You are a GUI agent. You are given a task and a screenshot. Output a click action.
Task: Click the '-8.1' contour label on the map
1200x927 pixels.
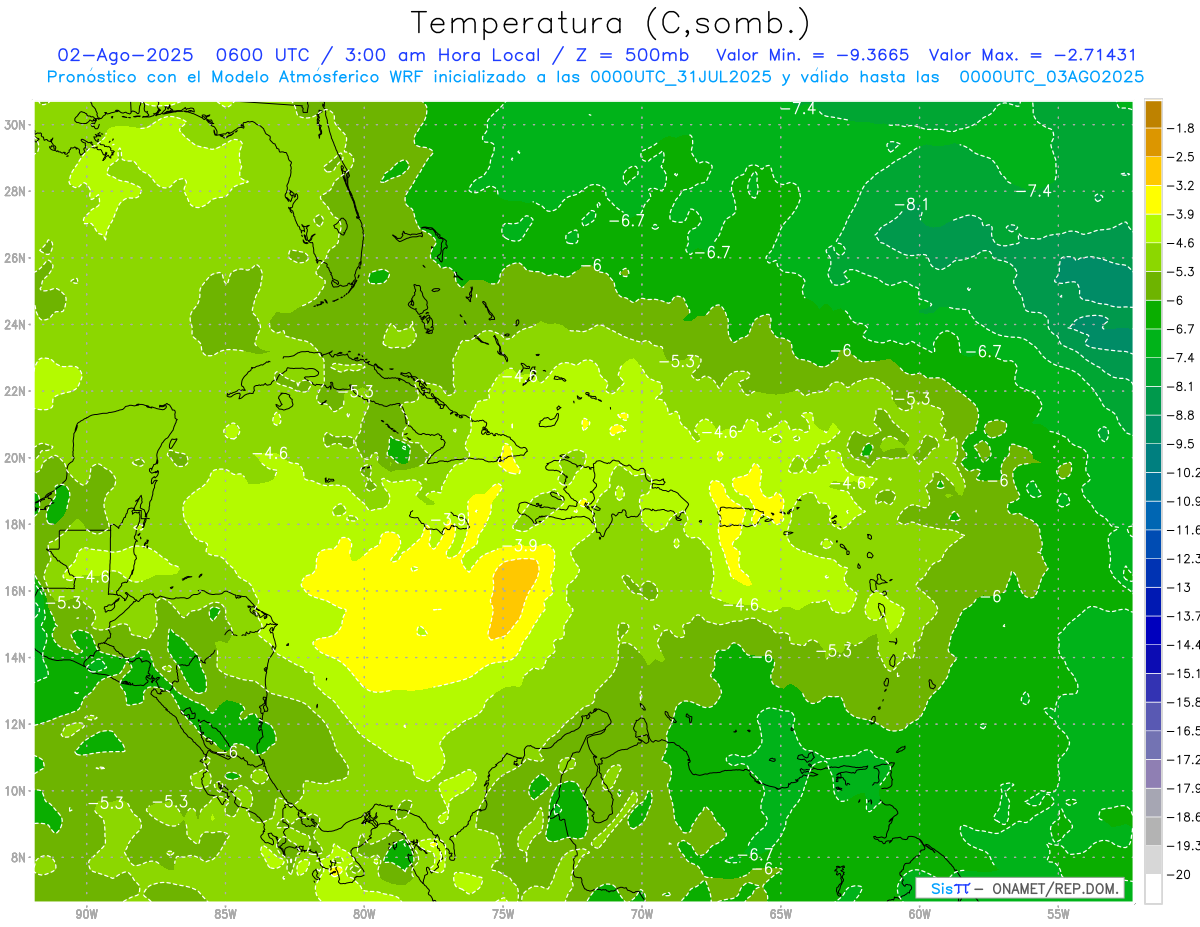pos(911,204)
